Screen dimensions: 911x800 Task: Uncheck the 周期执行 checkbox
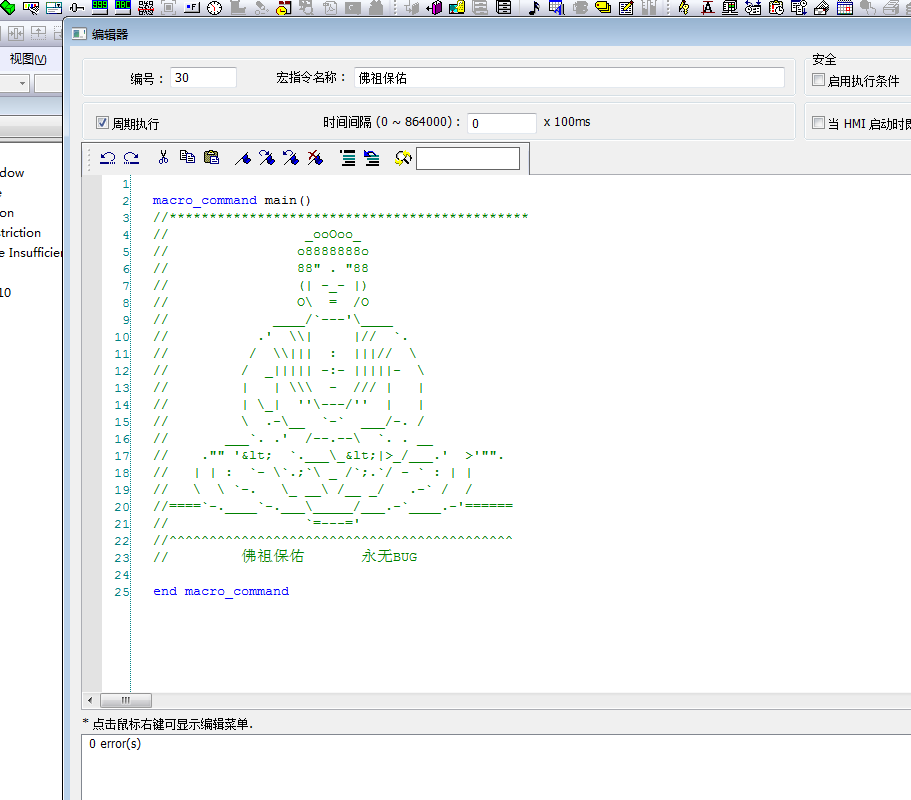pyautogui.click(x=102, y=123)
